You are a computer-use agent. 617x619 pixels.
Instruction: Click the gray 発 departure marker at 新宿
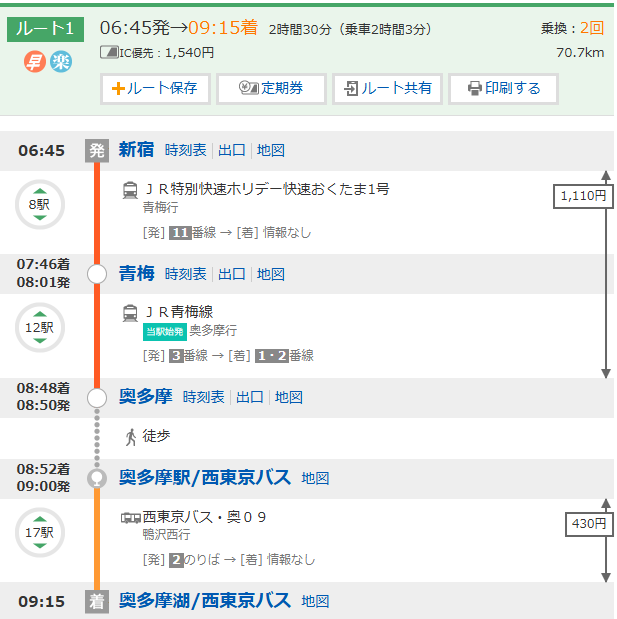[x=97, y=150]
